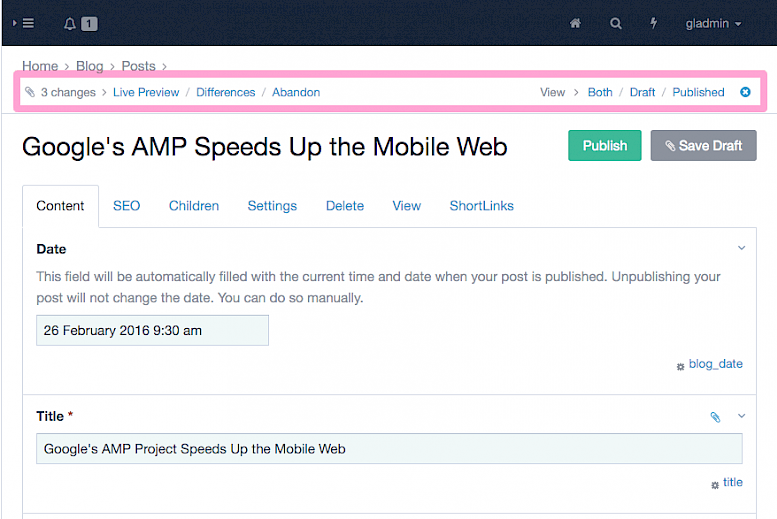Click paperclip icon beside Title field
The image size is (777, 519).
tap(715, 417)
